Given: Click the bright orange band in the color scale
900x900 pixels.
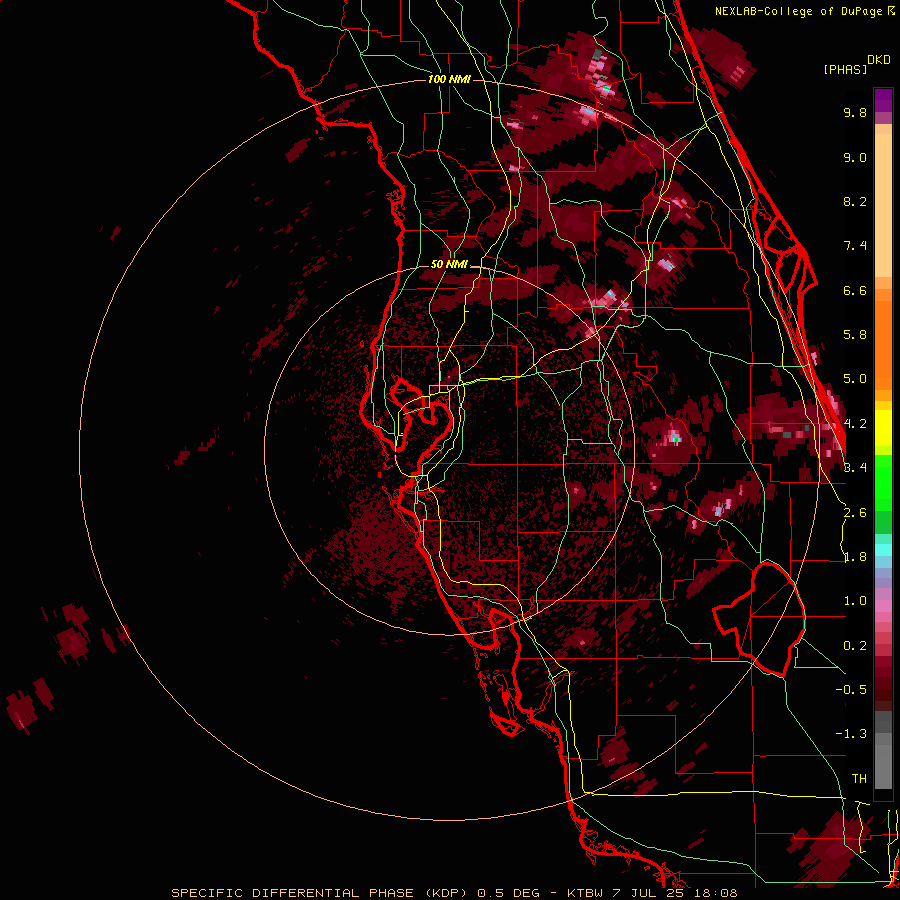Looking at the screenshot, I should 883,344.
